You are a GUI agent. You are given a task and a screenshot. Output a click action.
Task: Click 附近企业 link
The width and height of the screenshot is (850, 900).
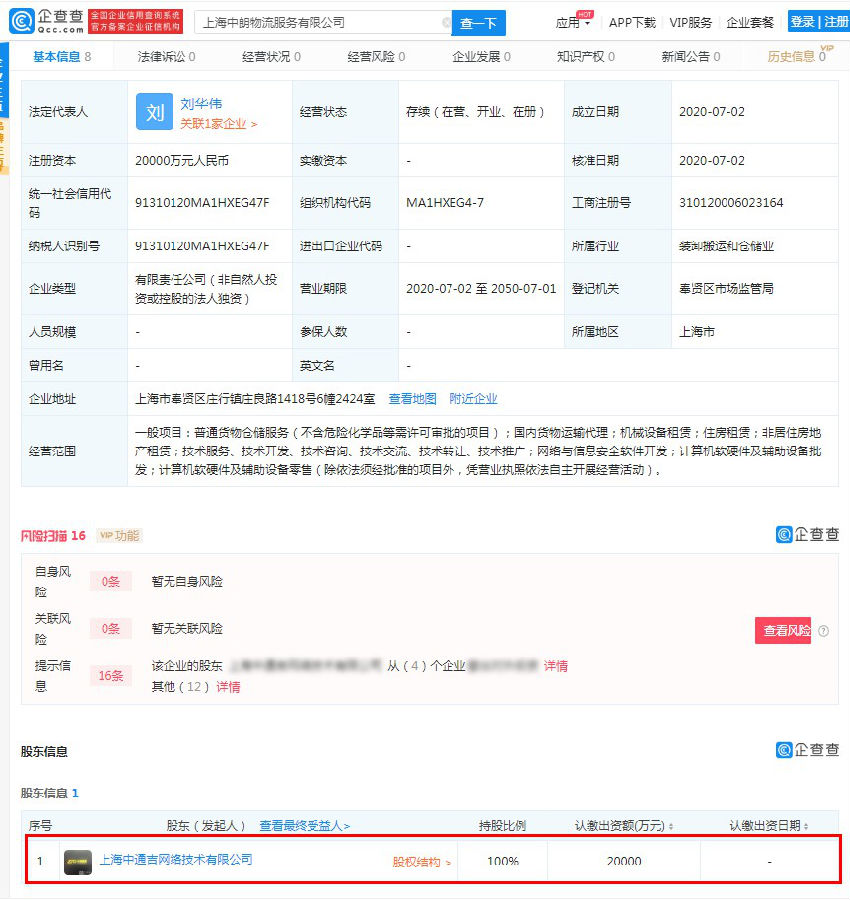473,398
